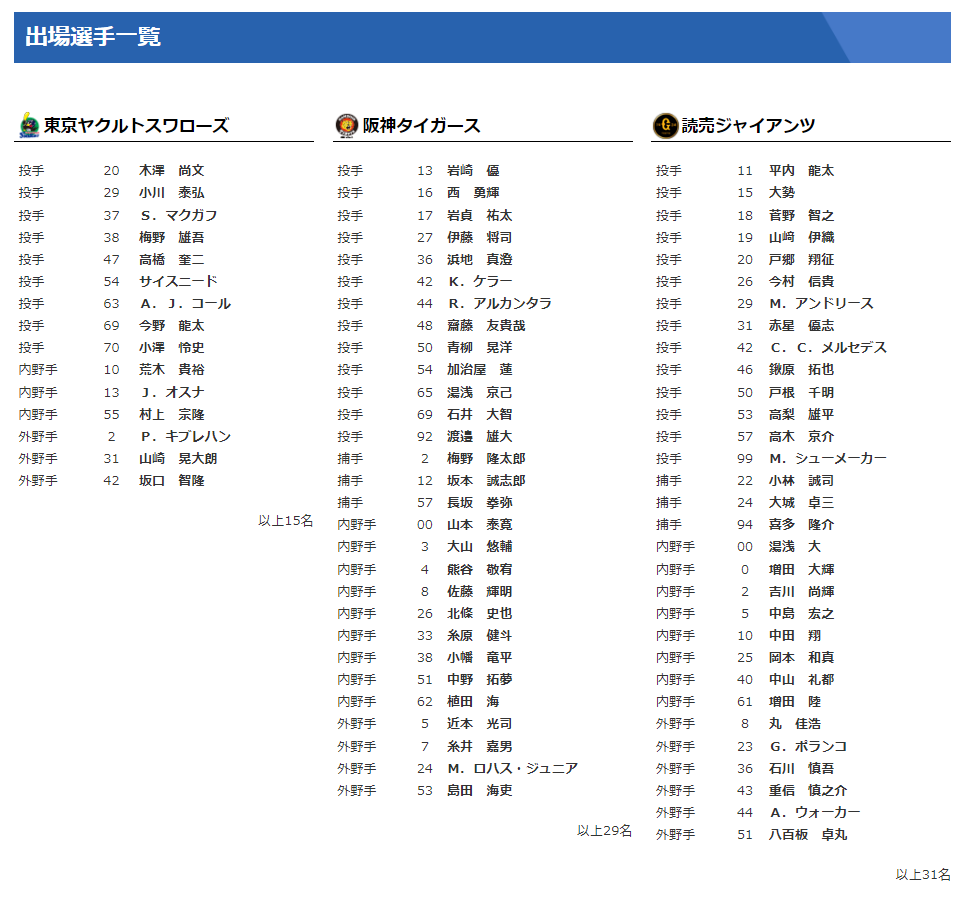
Task: Click player name 湯浅 大
Action: coord(795,547)
